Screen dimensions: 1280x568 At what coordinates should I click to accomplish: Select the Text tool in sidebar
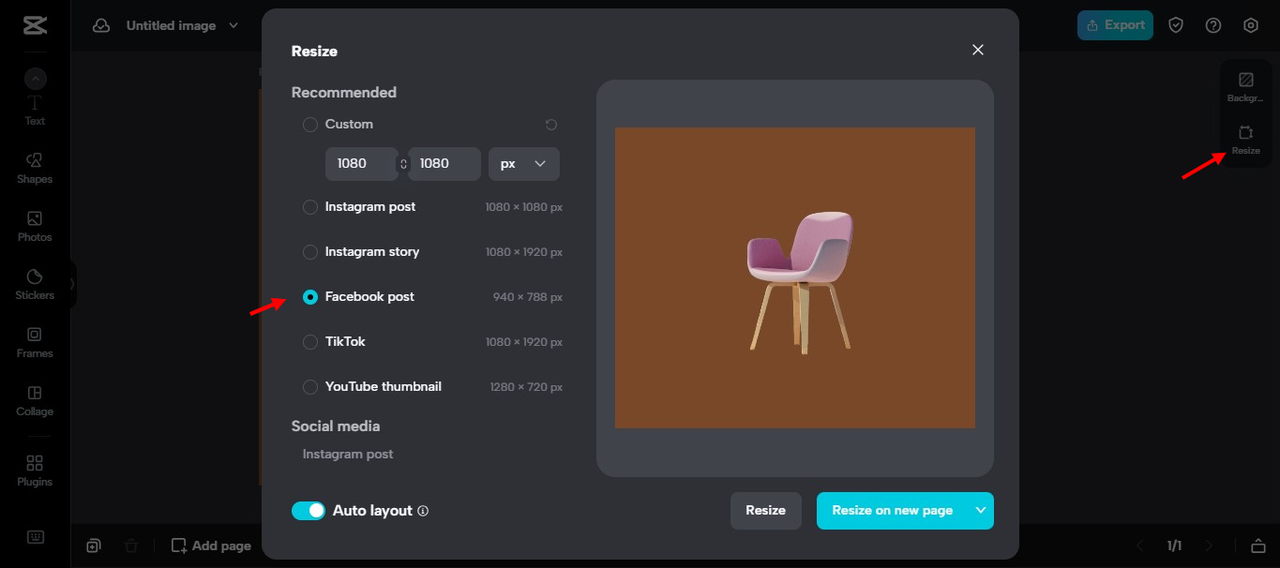pyautogui.click(x=35, y=111)
